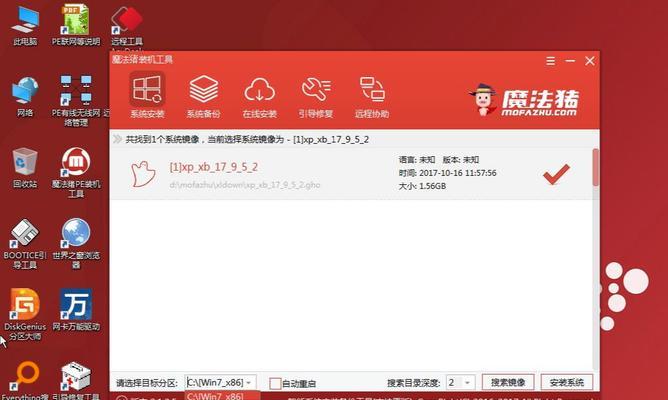Image resolution: width=668 pixels, height=400 pixels.
Task: Open BOOTICE引导工具 desktop shortcut
Action: [25, 244]
